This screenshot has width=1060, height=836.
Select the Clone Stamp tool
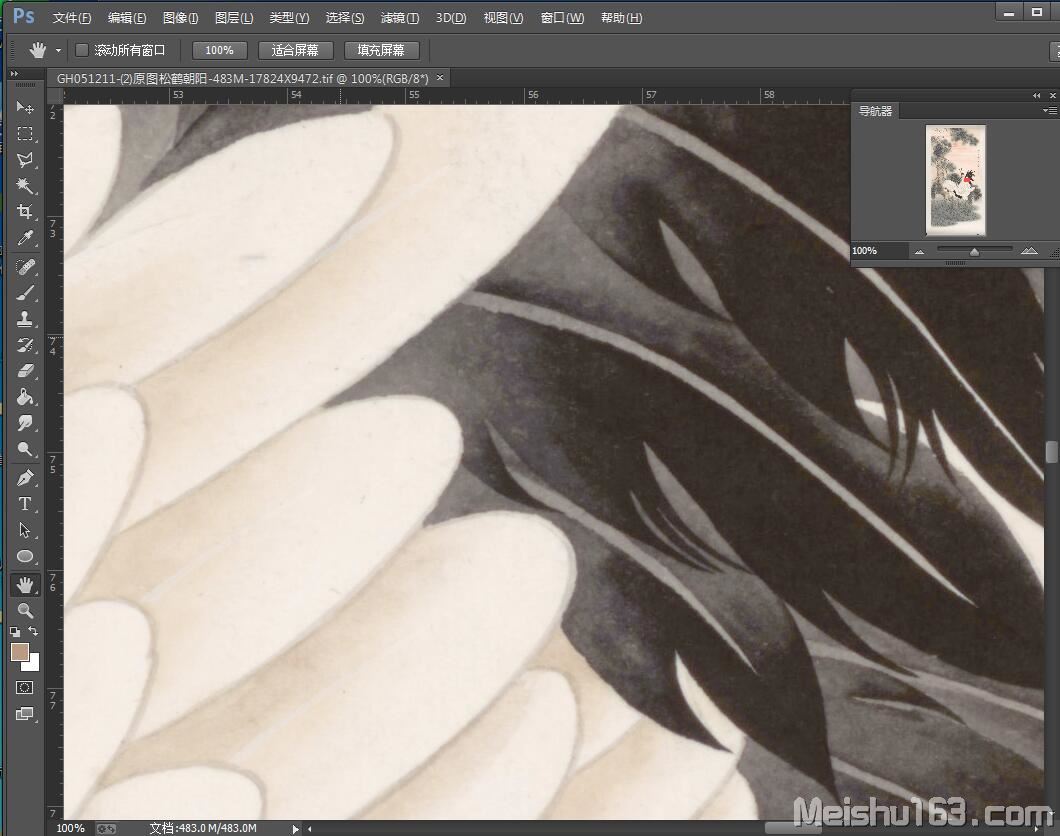pyautogui.click(x=25, y=319)
